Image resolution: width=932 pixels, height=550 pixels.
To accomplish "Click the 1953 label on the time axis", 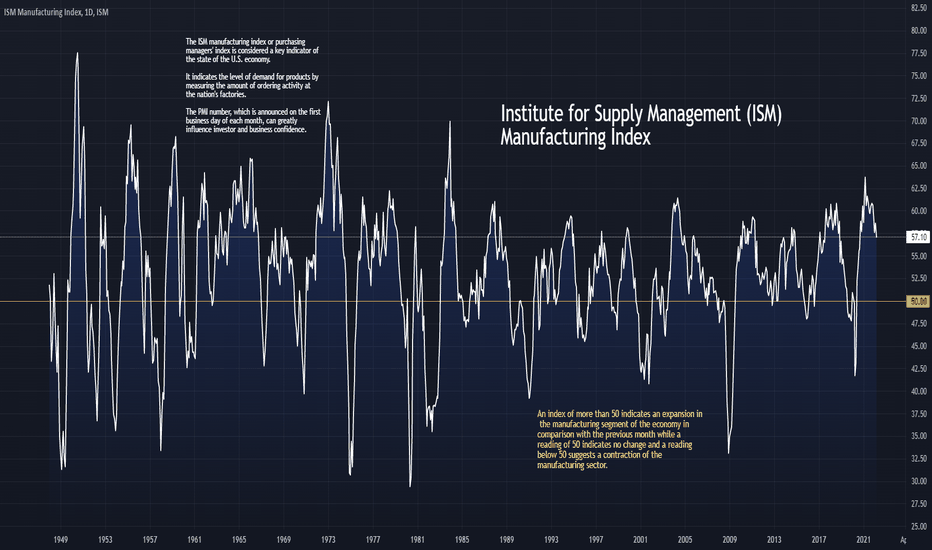I will click(105, 540).
